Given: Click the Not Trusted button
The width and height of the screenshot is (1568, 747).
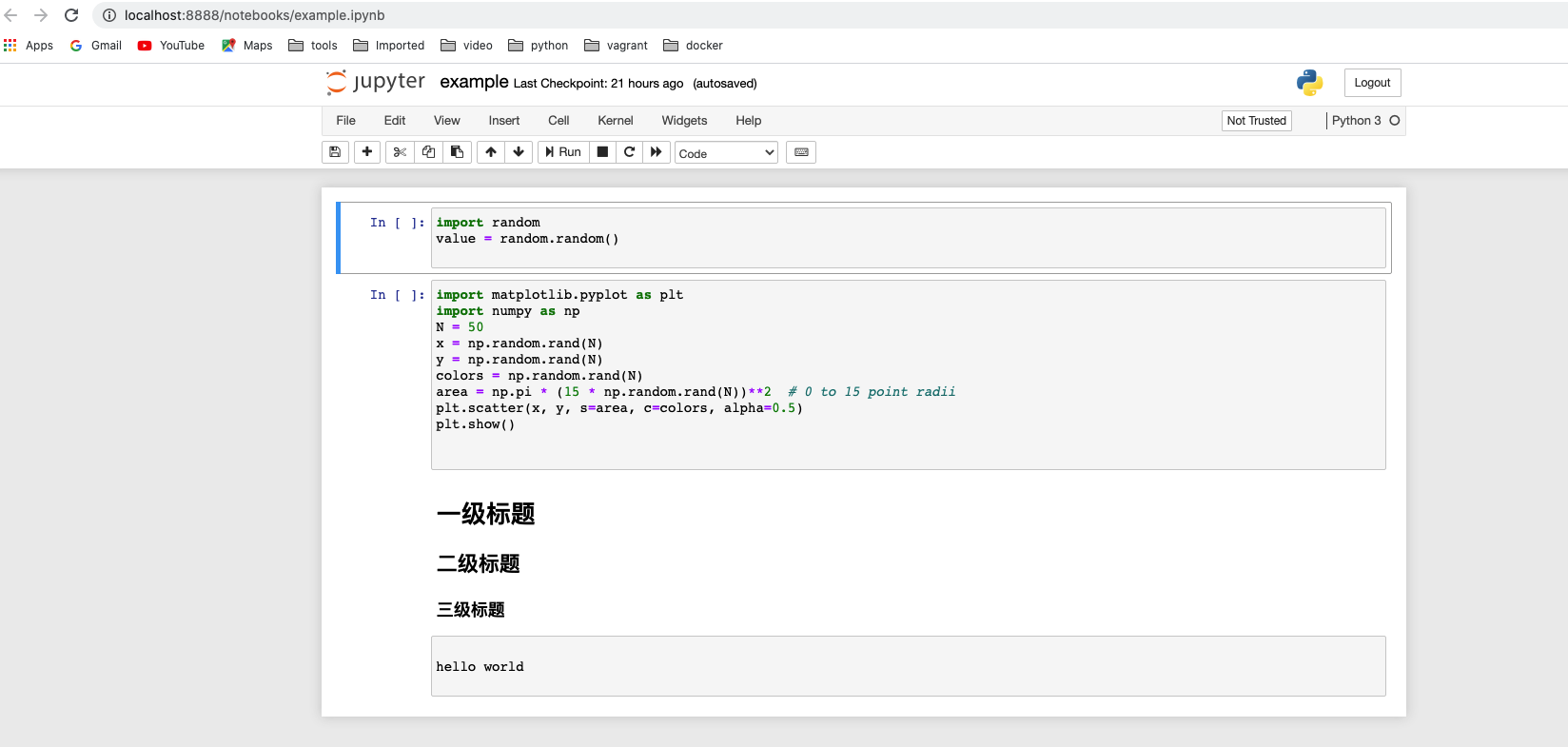Looking at the screenshot, I should click(1257, 121).
